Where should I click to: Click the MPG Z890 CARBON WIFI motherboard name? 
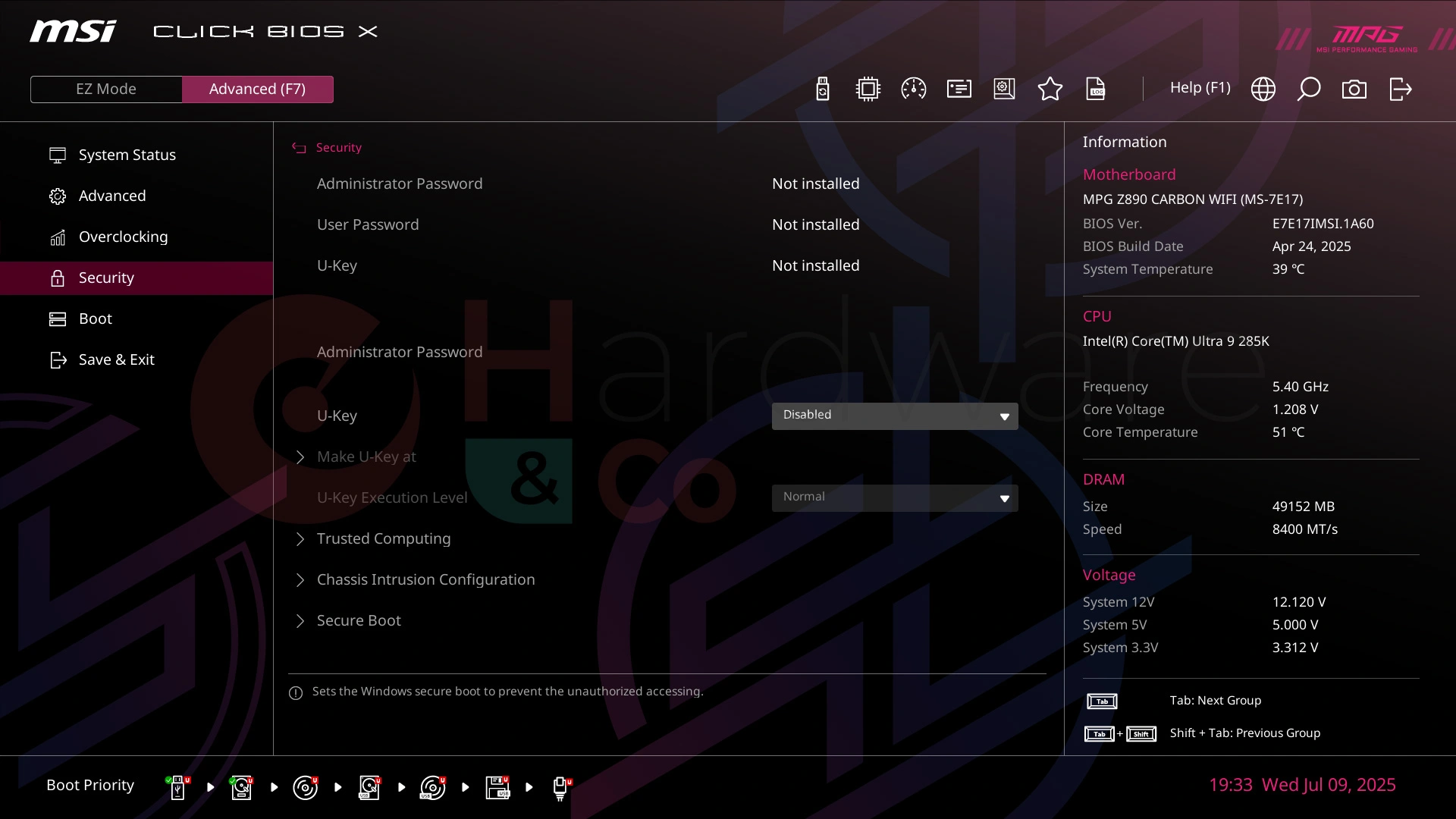coord(1193,199)
